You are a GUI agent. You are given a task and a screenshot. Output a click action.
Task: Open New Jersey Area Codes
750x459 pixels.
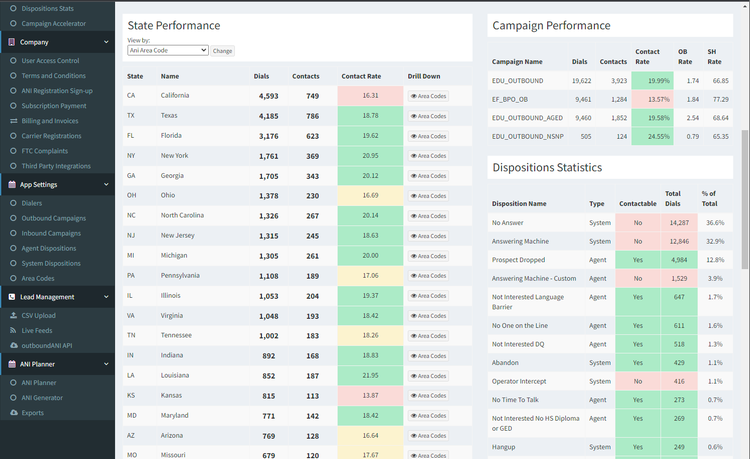(429, 236)
